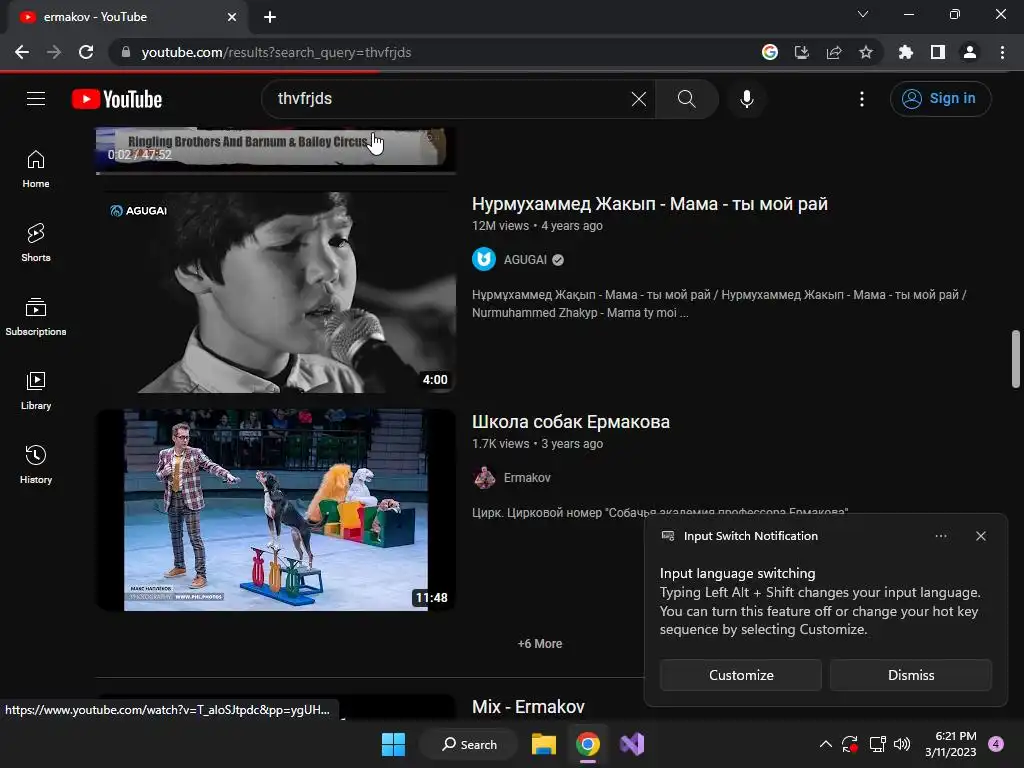This screenshot has height=768, width=1024.
Task: Click the Chrome taskbar icon
Action: (588, 744)
